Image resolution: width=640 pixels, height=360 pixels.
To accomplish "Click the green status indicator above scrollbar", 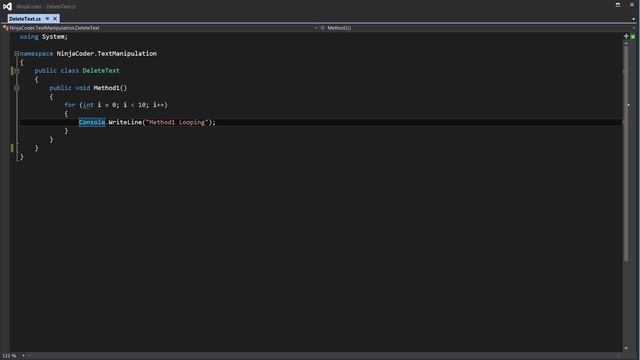I will [x=633, y=37].
